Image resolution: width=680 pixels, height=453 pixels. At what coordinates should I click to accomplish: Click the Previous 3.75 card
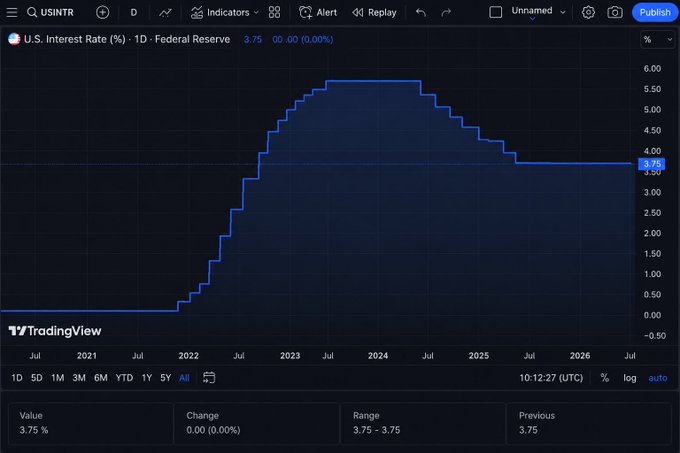589,423
